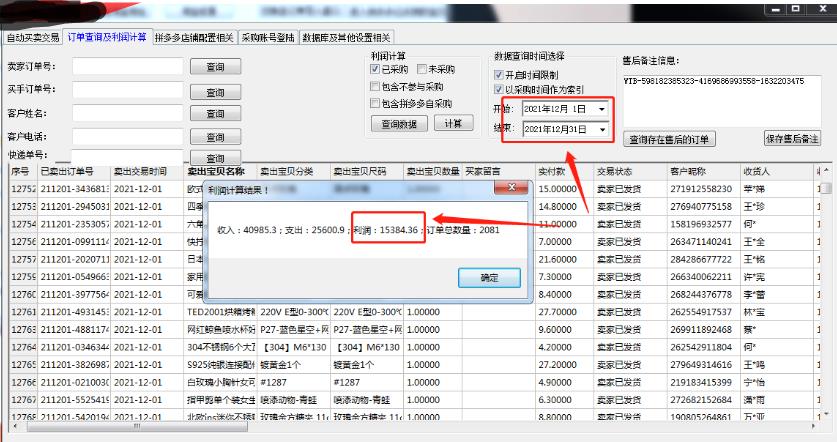Enable the 未采购 checkbox

click(422, 70)
